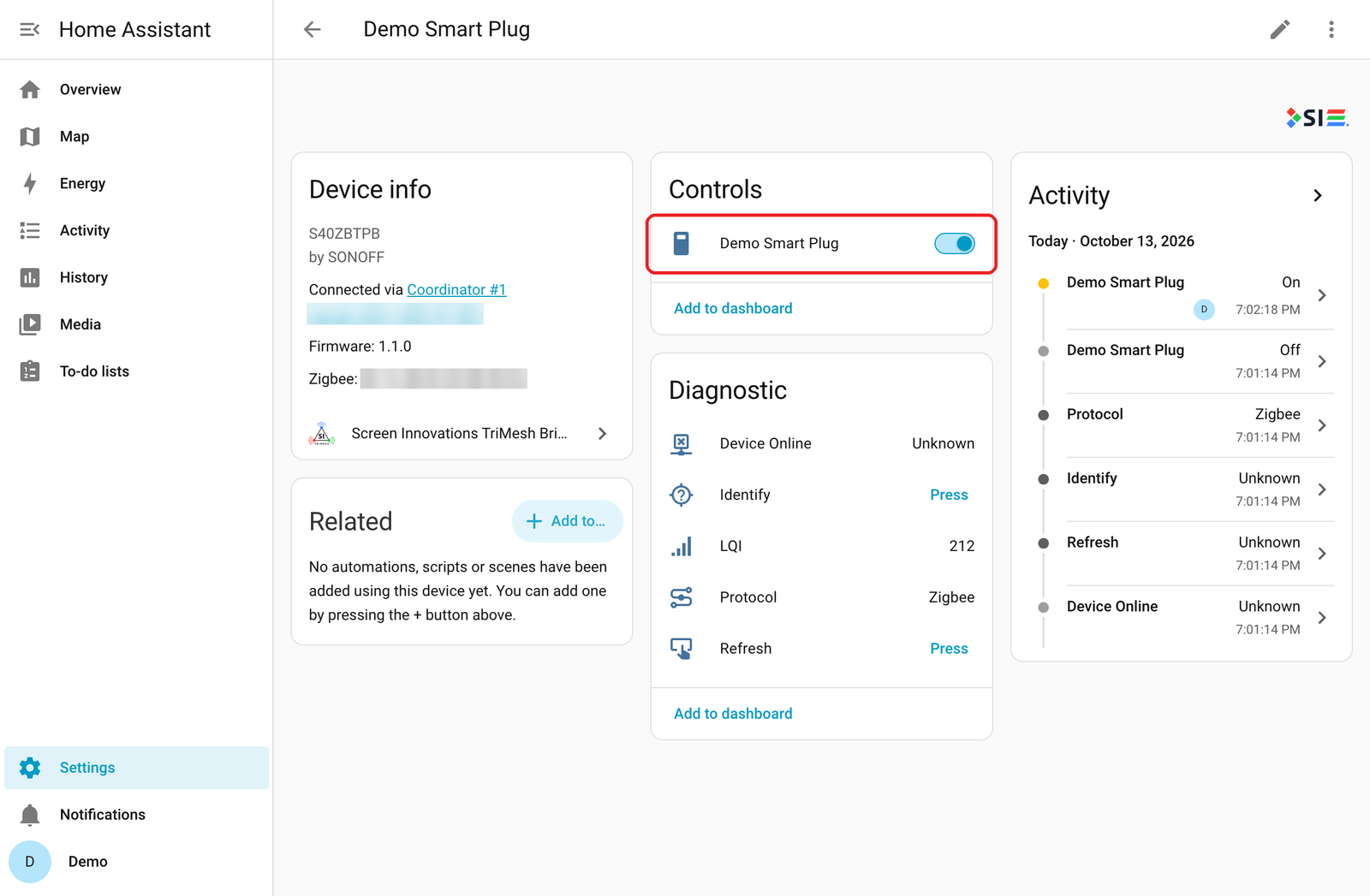Click the Protocol diagnostic icon
Image resolution: width=1370 pixels, height=896 pixels.
[x=682, y=598]
